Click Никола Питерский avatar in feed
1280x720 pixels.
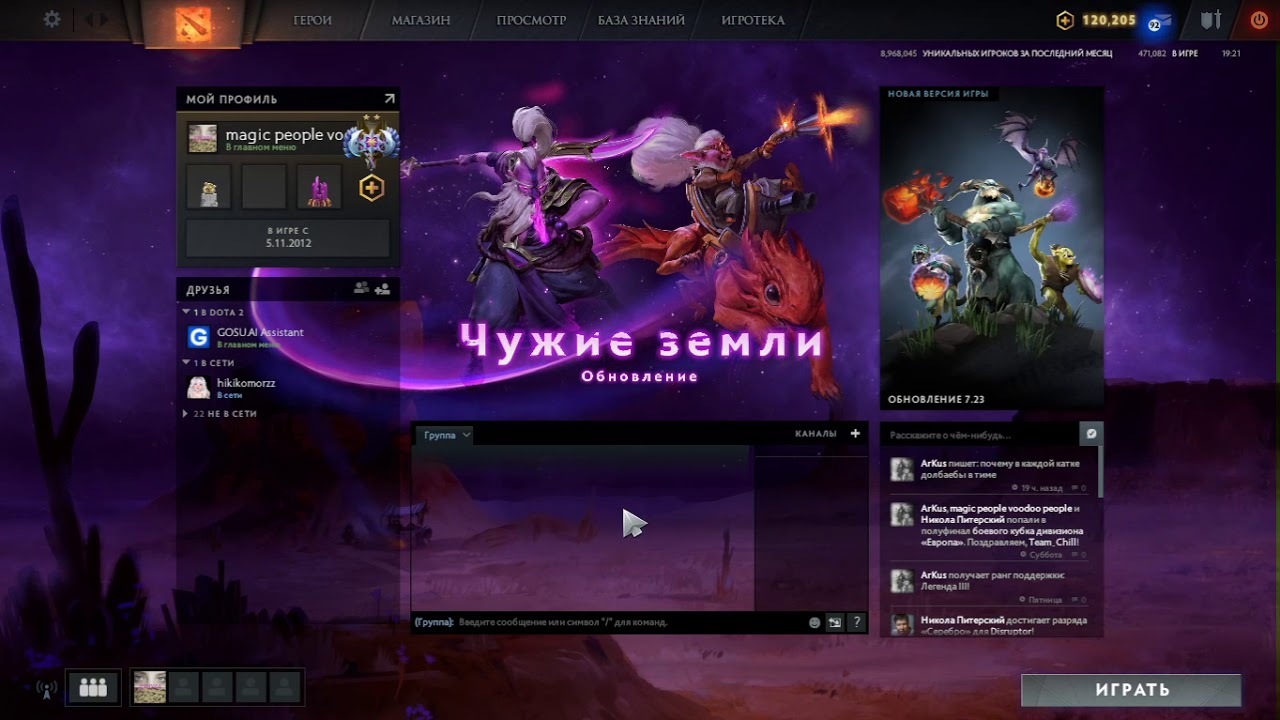coord(902,624)
